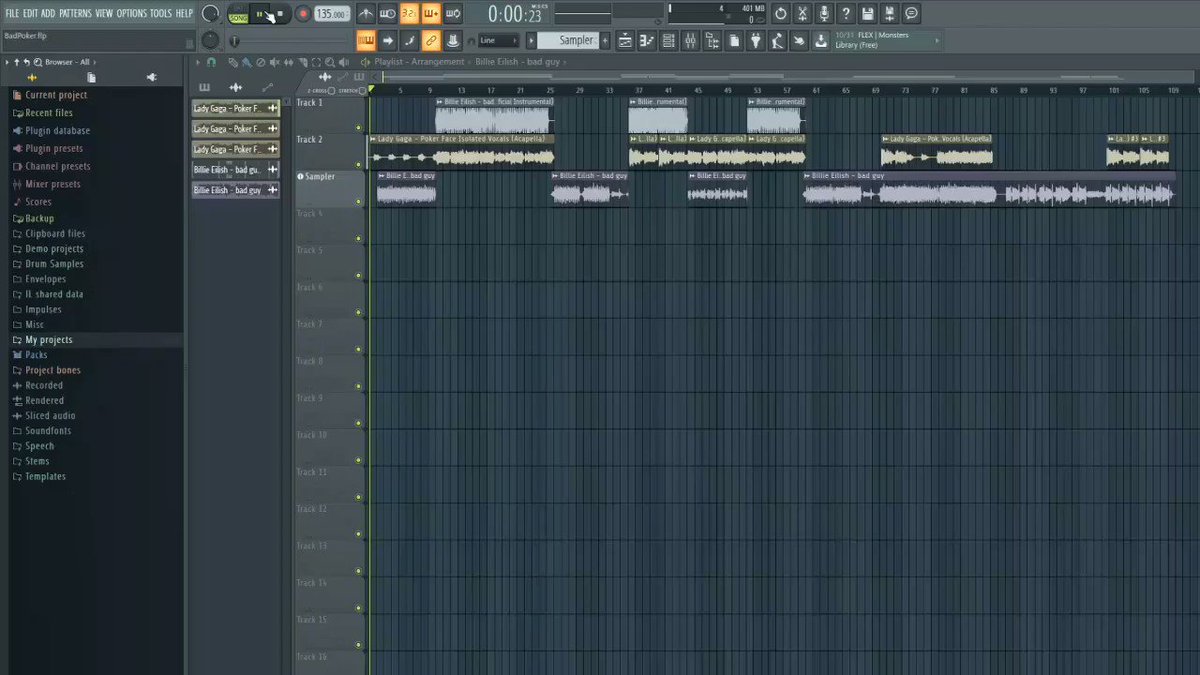Expand the hint panel arrow beside FLEX
The height and width of the screenshot is (675, 1200).
pyautogui.click(x=937, y=41)
